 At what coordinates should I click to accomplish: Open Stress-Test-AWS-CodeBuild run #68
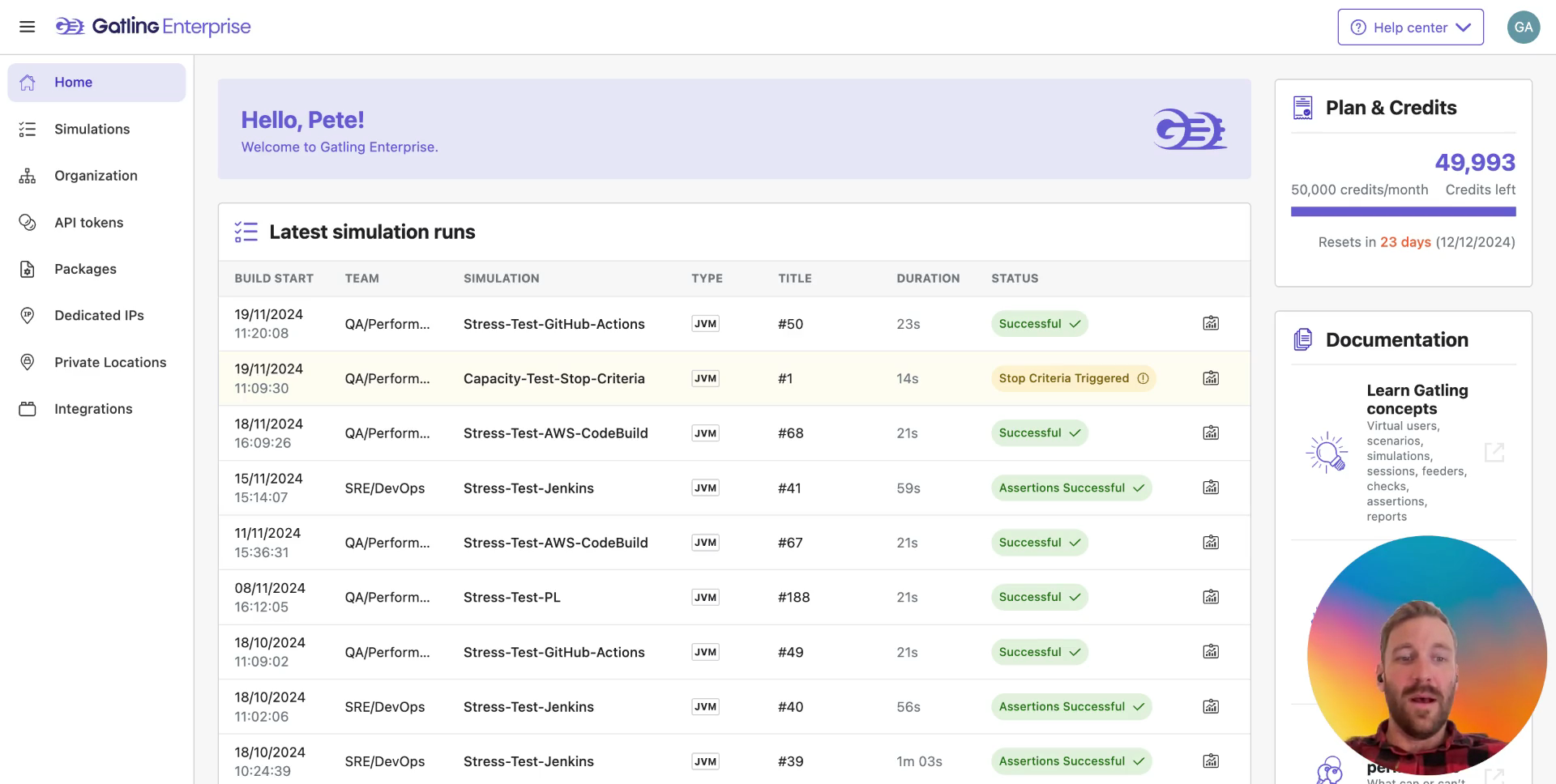556,433
